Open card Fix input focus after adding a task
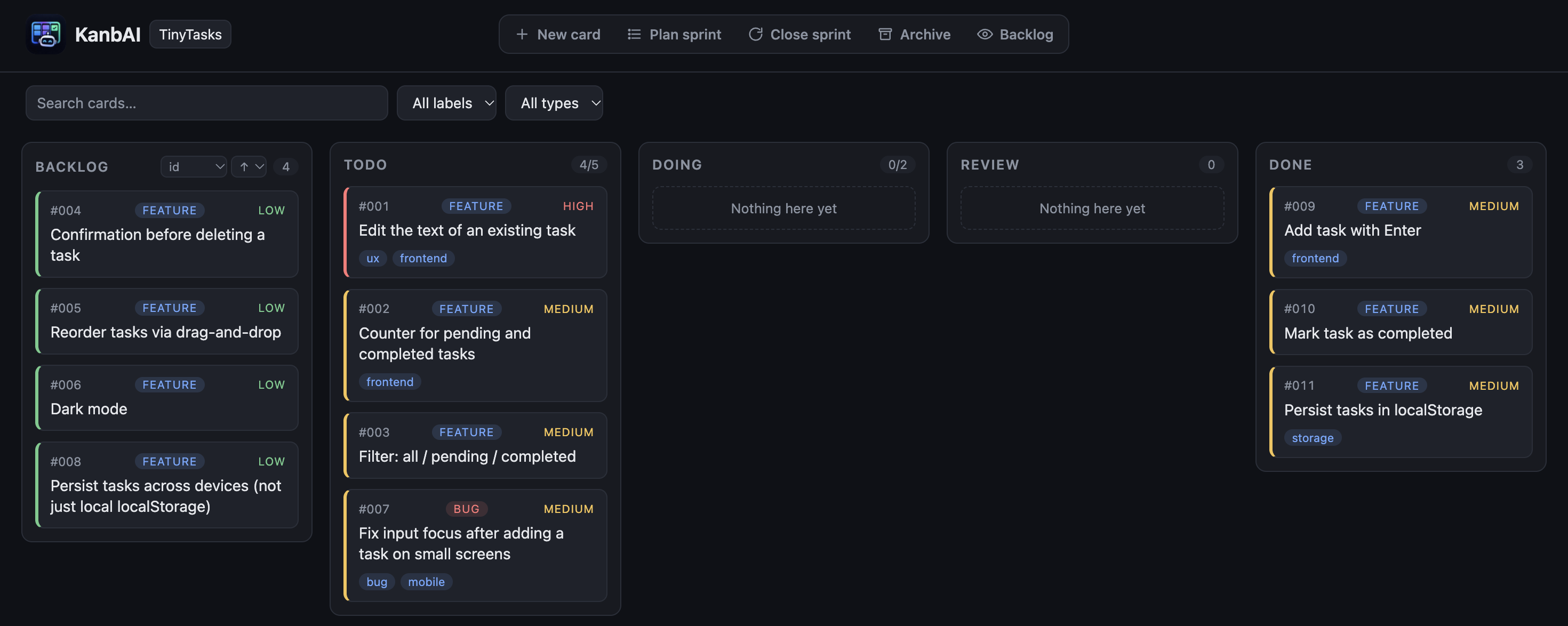The width and height of the screenshot is (1568, 626). [475, 545]
